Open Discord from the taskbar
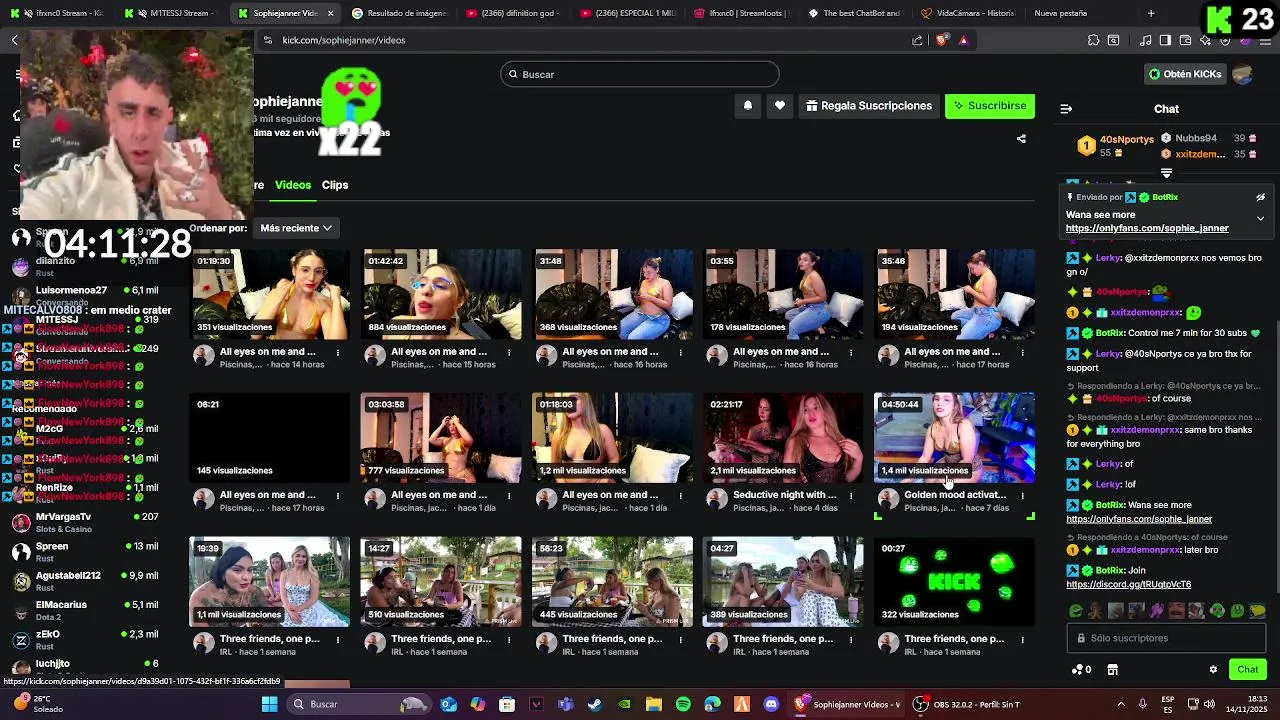 pos(771,704)
